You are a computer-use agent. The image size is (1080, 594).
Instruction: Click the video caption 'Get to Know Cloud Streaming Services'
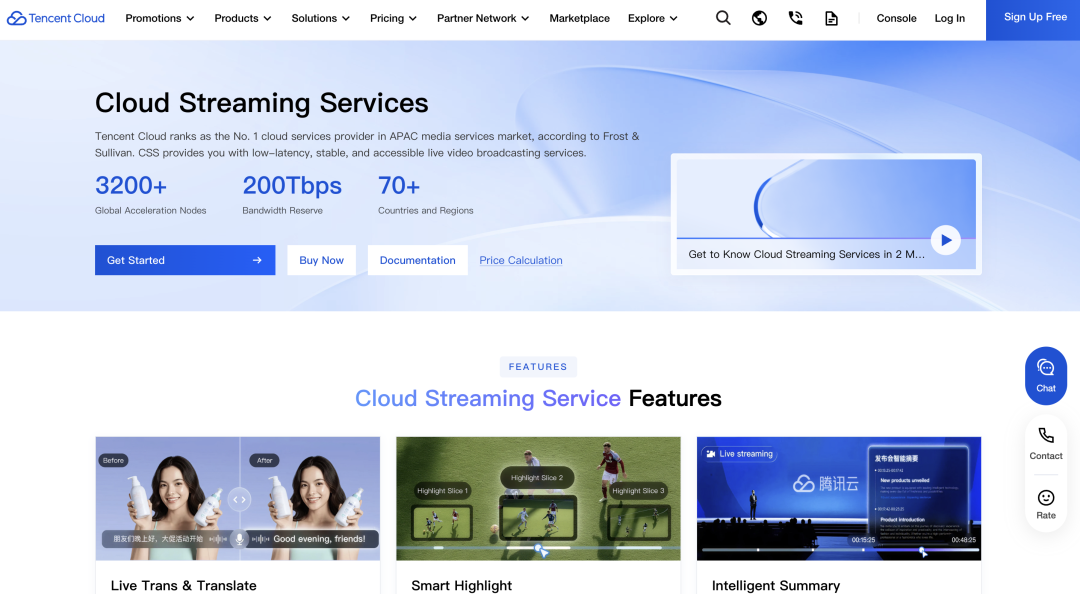point(807,254)
